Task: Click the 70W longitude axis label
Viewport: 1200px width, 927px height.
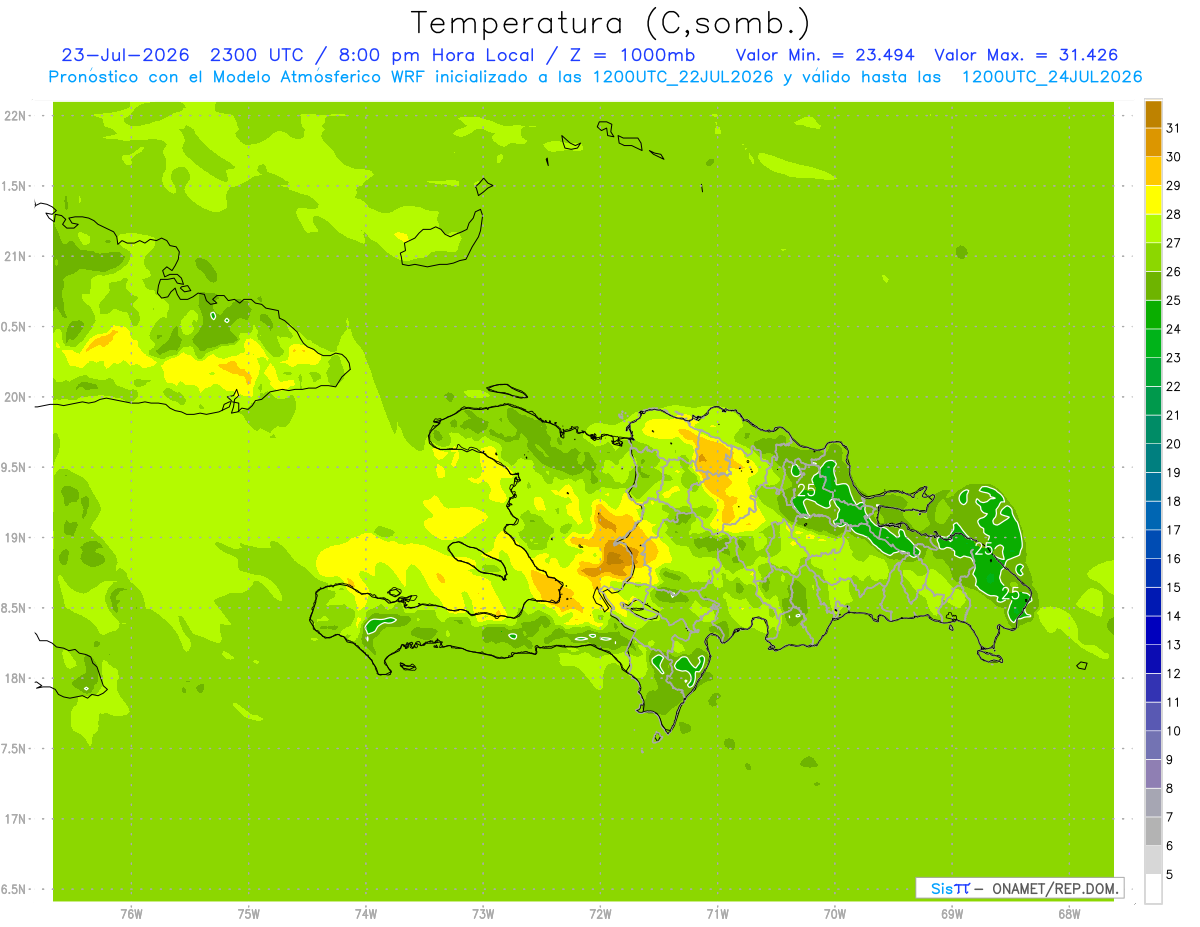Action: tap(835, 913)
